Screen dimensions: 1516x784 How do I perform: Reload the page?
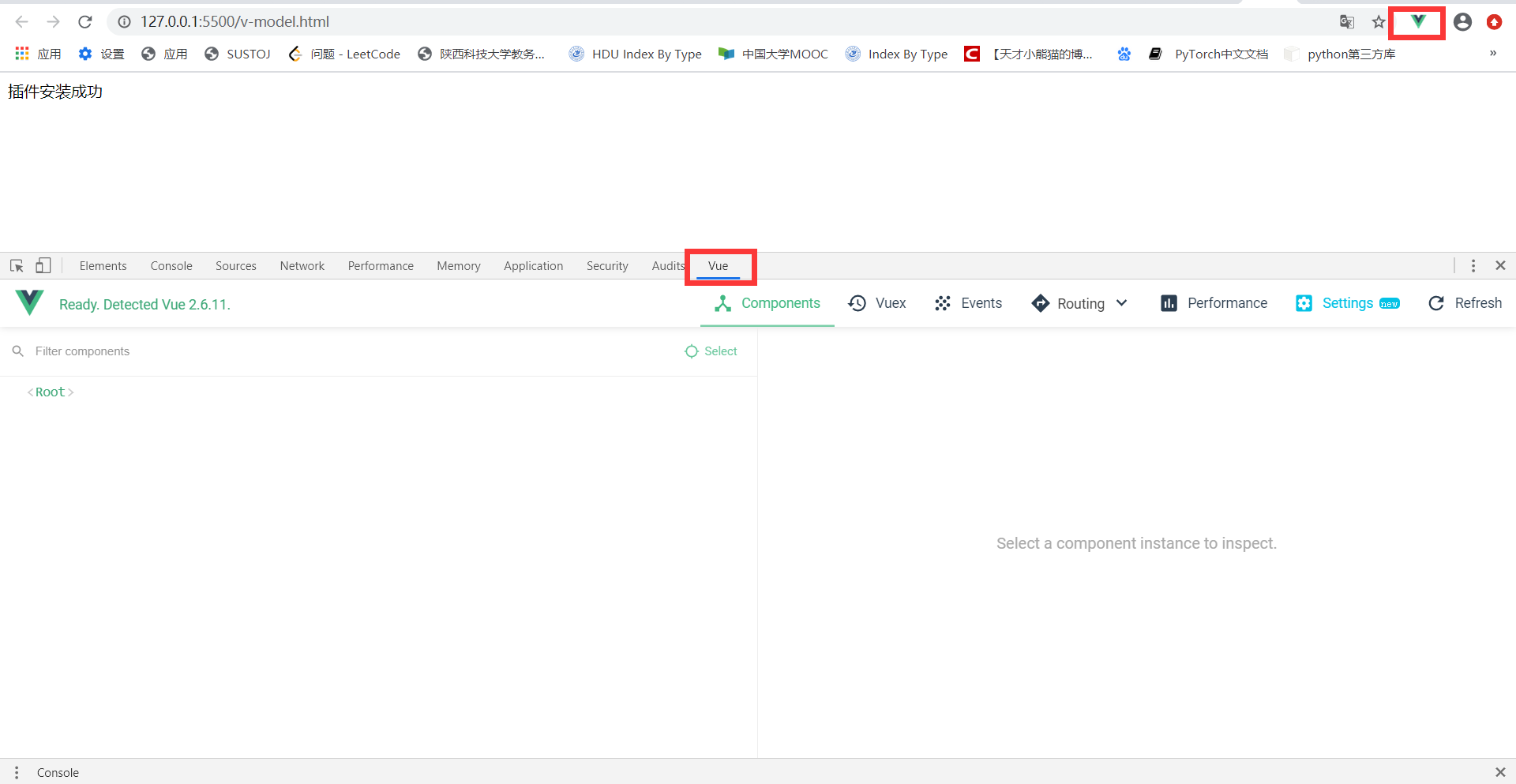(x=85, y=22)
